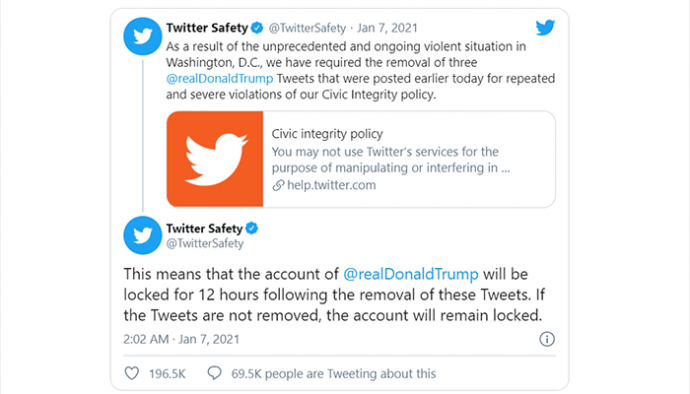690x394 pixels.
Task: Open the @realDonaldTrump mention in the second tweet
Action: (x=411, y=274)
